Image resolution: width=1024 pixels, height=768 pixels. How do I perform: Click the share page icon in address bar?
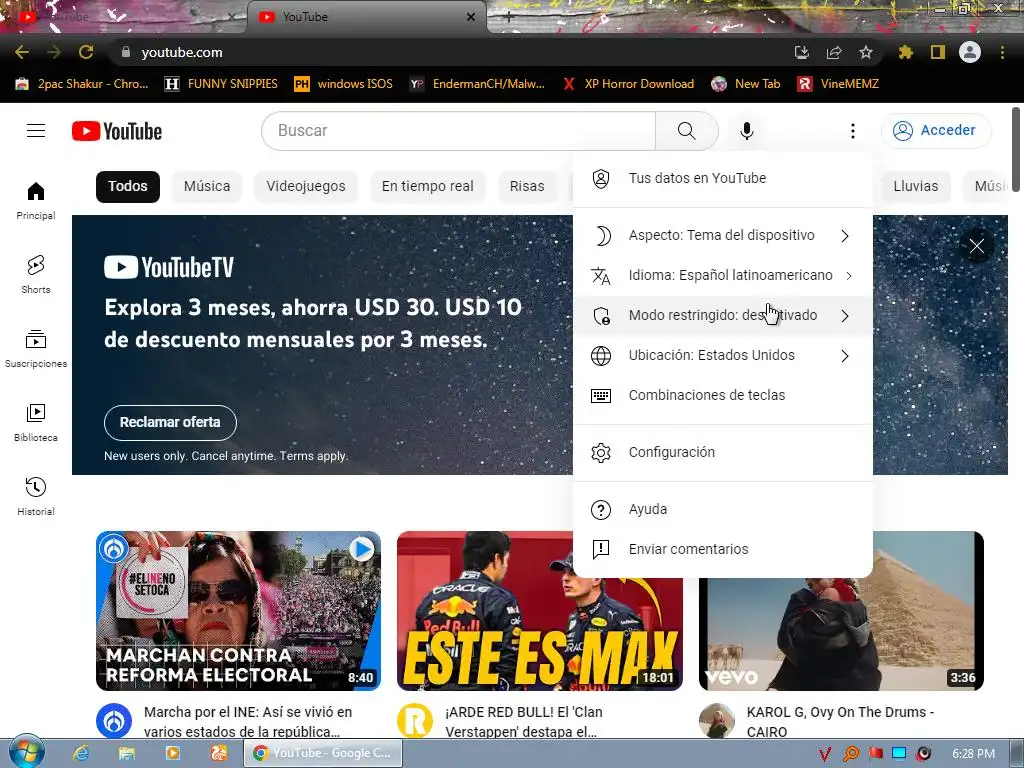click(834, 52)
